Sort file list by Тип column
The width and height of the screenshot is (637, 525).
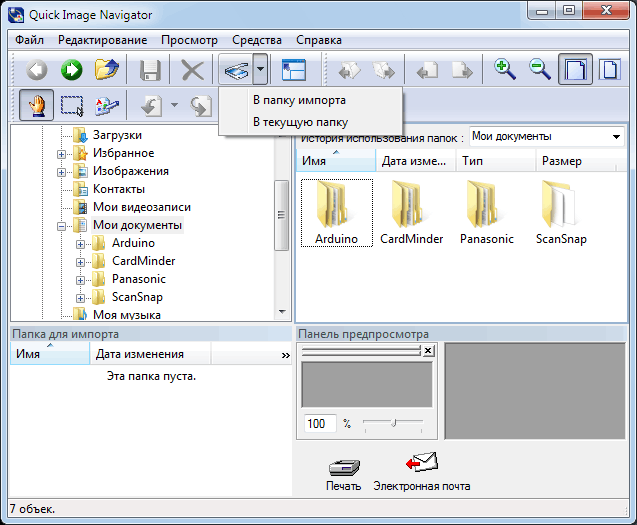[496, 161]
